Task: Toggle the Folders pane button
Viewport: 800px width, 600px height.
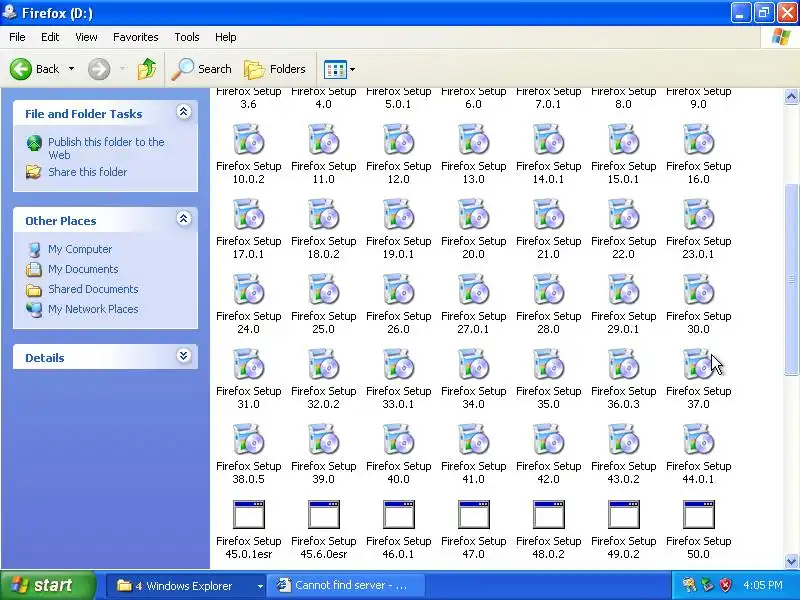Action: (x=275, y=69)
